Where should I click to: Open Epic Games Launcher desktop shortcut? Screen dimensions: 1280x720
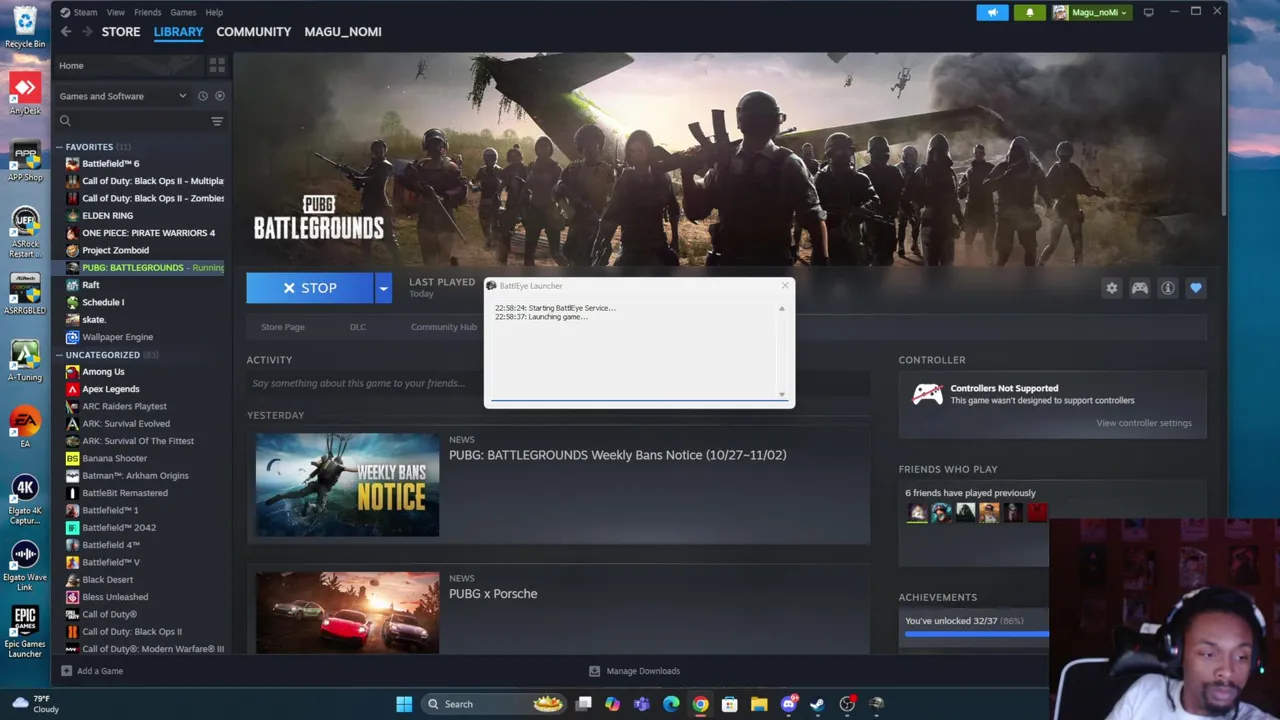coord(25,630)
